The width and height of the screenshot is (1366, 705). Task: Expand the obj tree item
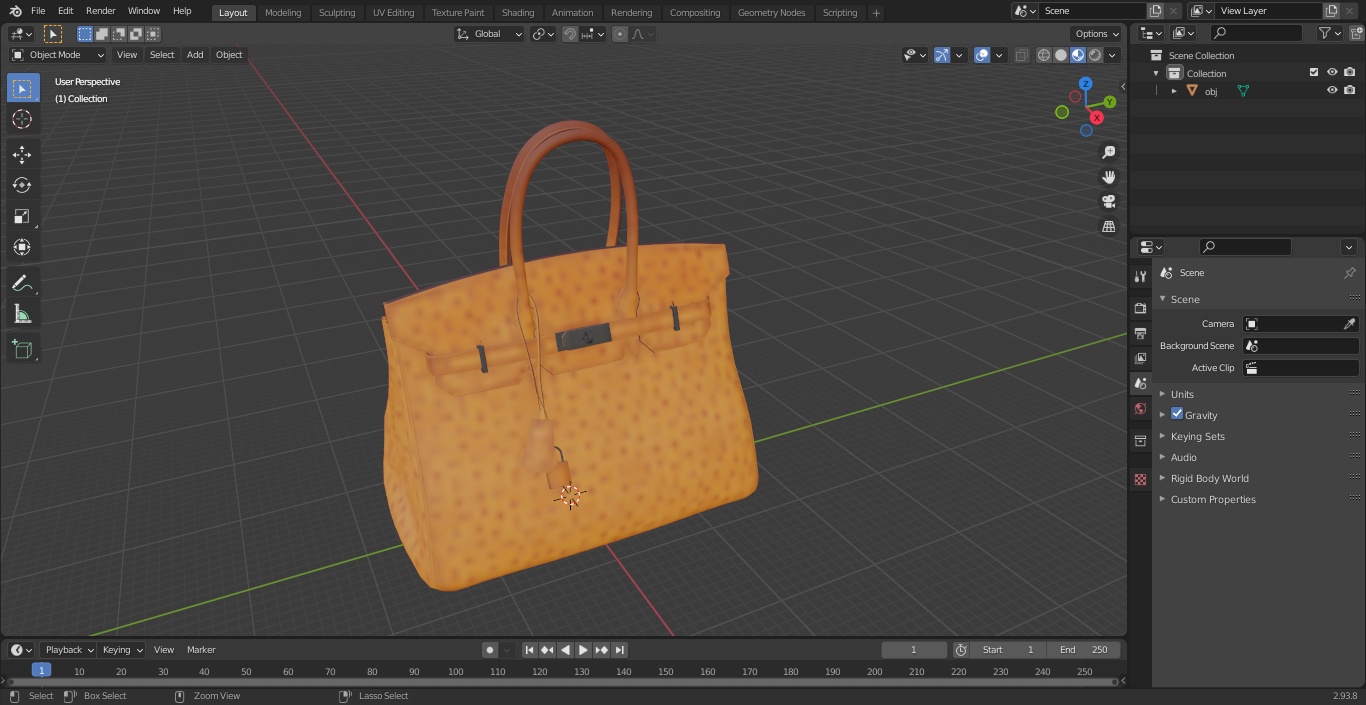pos(1174,91)
